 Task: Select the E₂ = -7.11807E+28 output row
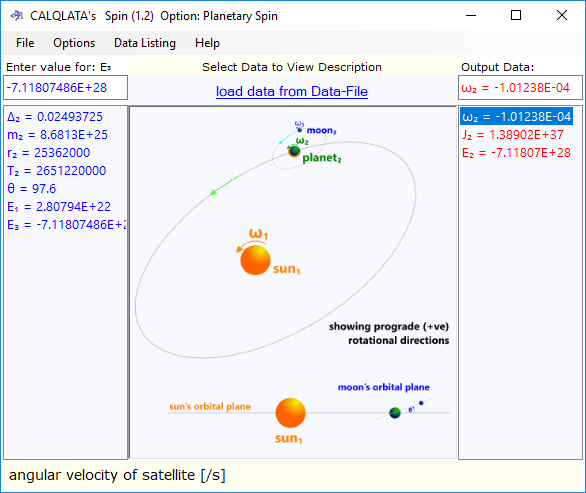[516, 152]
